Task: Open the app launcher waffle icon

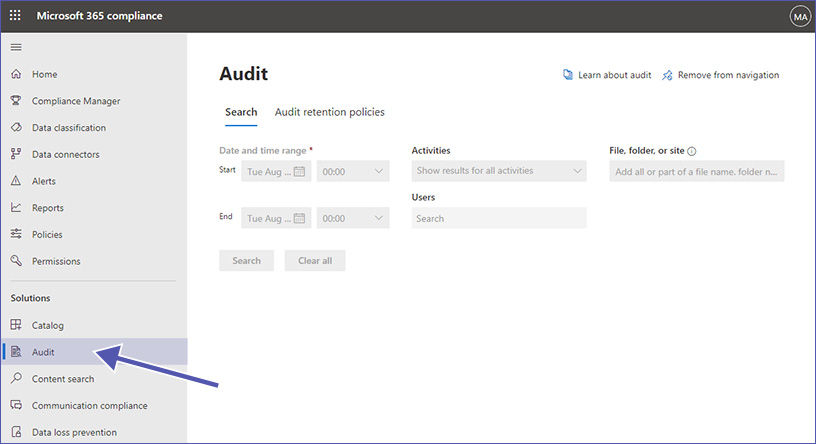Action: pyautogui.click(x=15, y=16)
